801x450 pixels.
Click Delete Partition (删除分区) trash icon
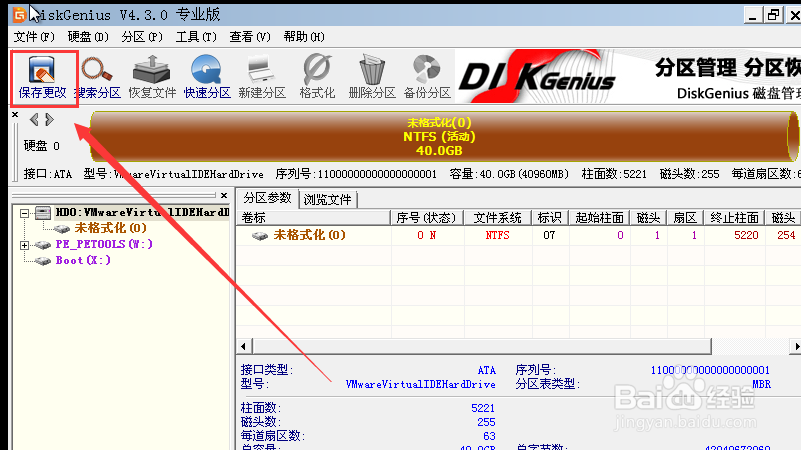point(372,78)
